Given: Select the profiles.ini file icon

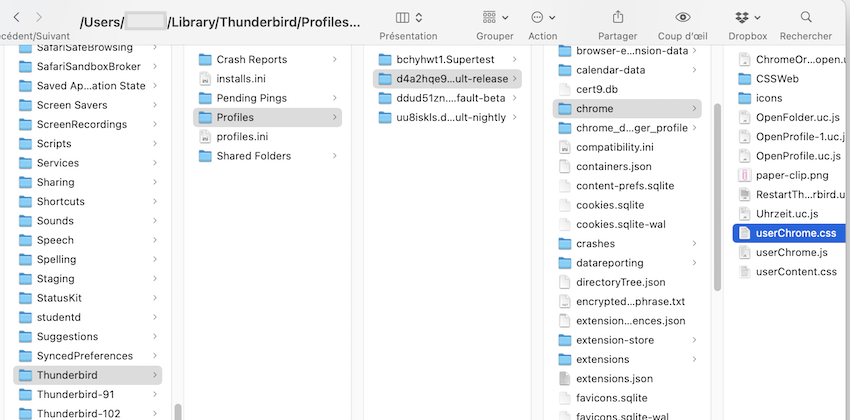Looking at the screenshot, I should click(x=205, y=137).
